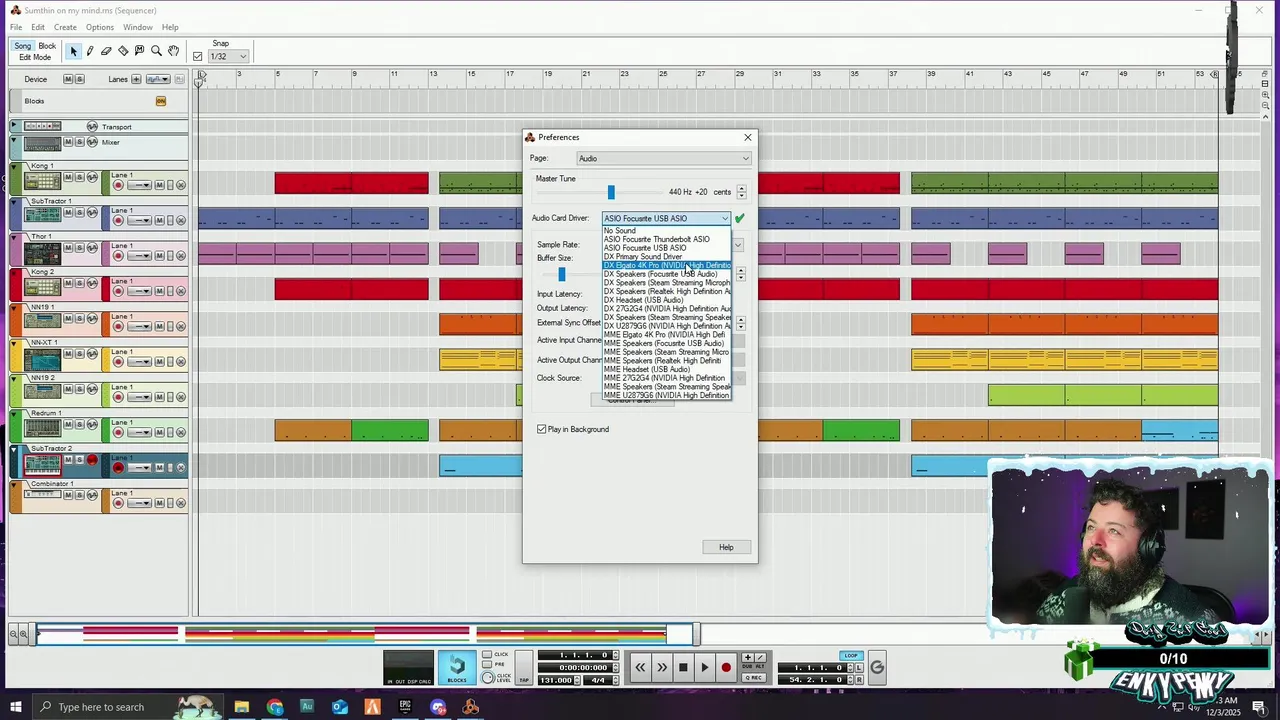The image size is (1280, 720).
Task: Select the Hand tool
Action: tap(173, 51)
